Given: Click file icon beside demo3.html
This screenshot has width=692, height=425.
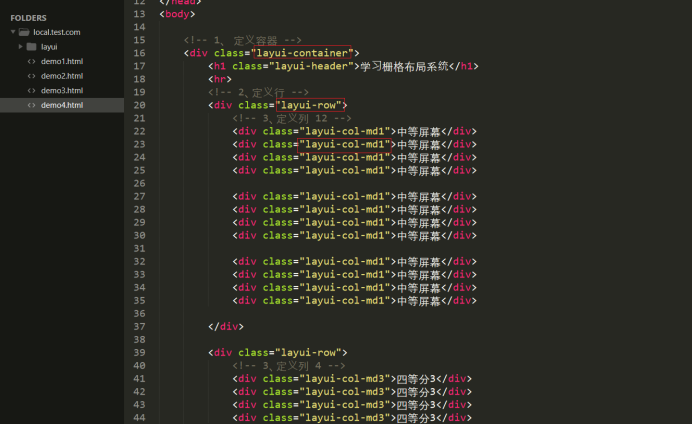Looking at the screenshot, I should click(x=31, y=90).
